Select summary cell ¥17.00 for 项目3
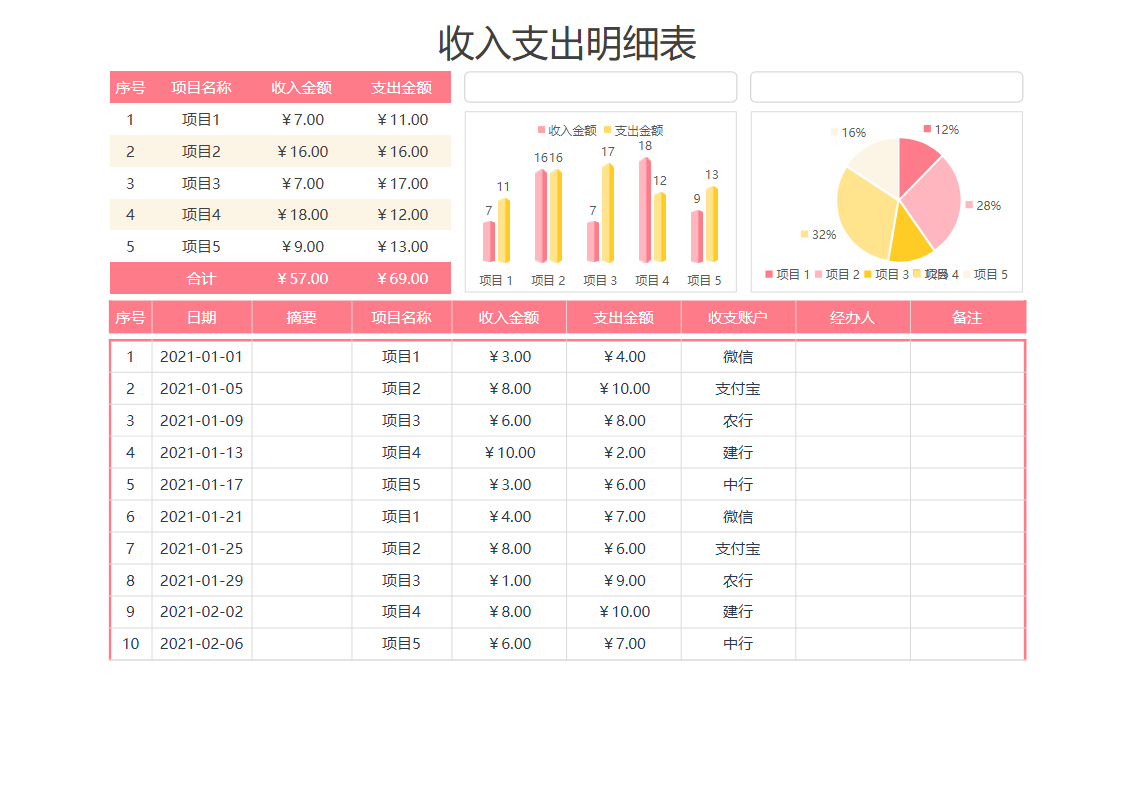The image size is (1124, 795). pos(402,184)
